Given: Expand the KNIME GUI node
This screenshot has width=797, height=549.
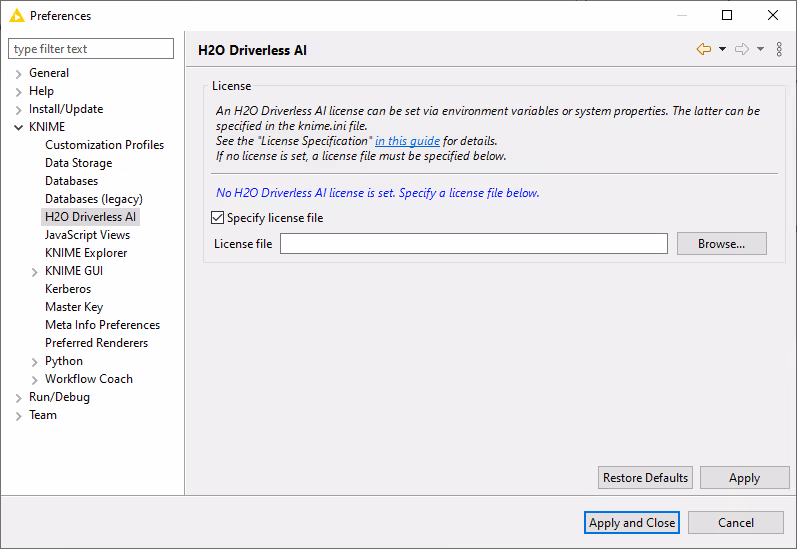Looking at the screenshot, I should (34, 272).
